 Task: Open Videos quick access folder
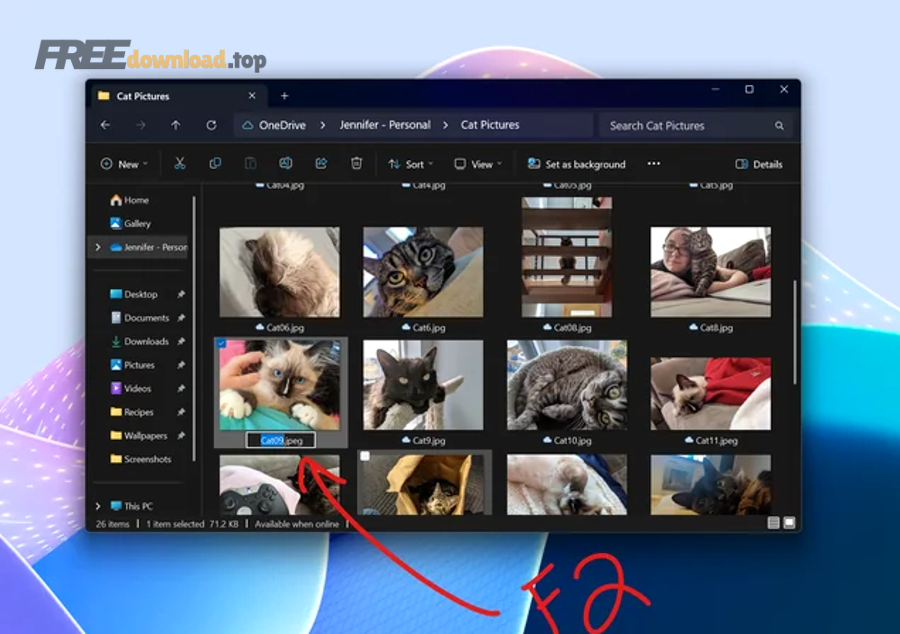tap(130, 388)
